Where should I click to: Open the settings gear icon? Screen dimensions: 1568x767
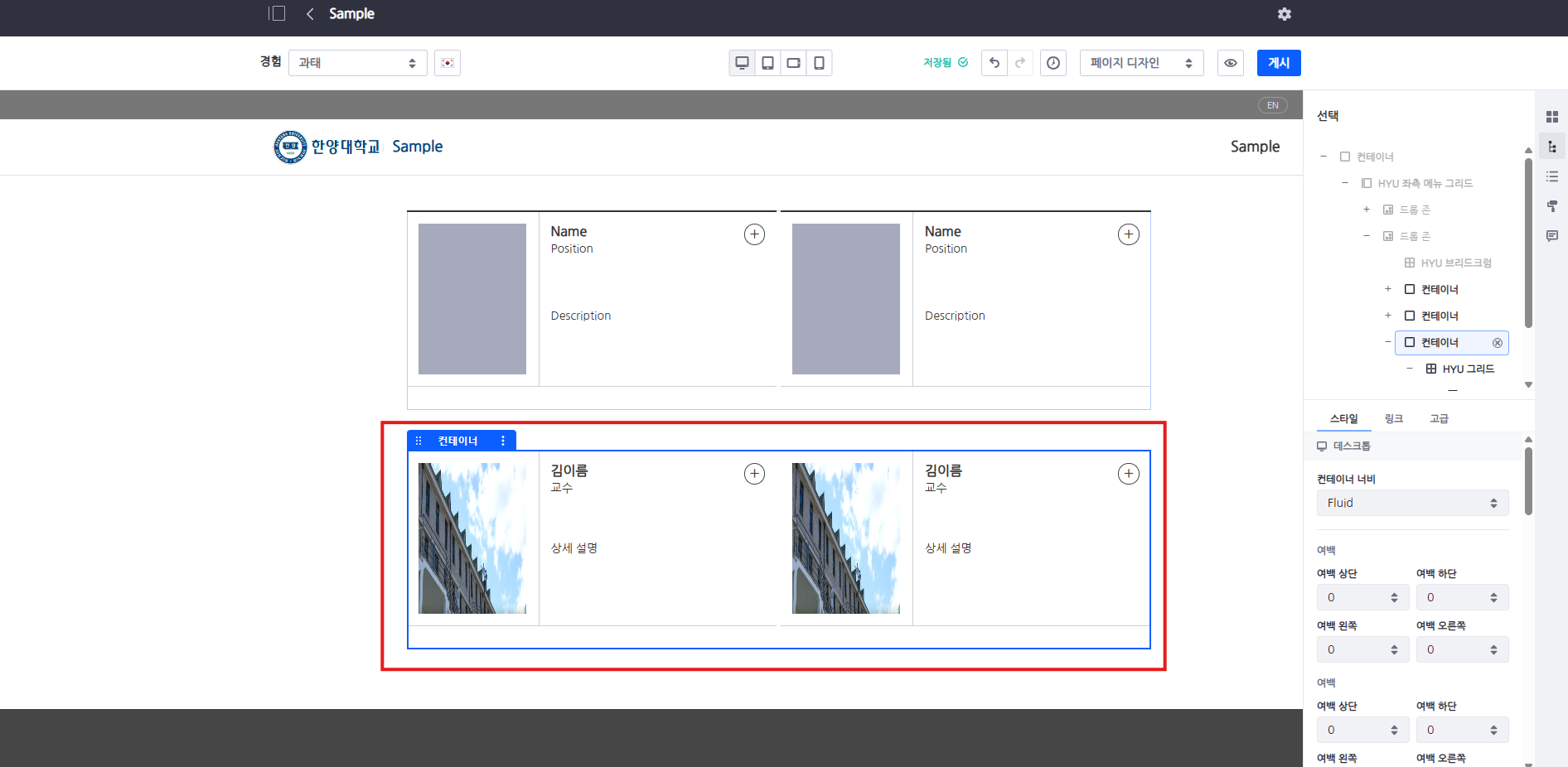point(1285,14)
